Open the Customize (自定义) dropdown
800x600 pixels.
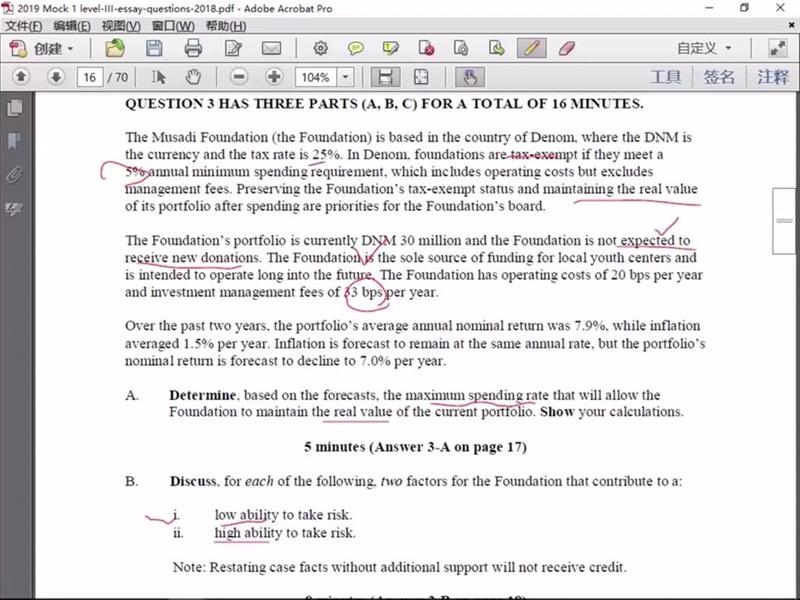(x=704, y=48)
